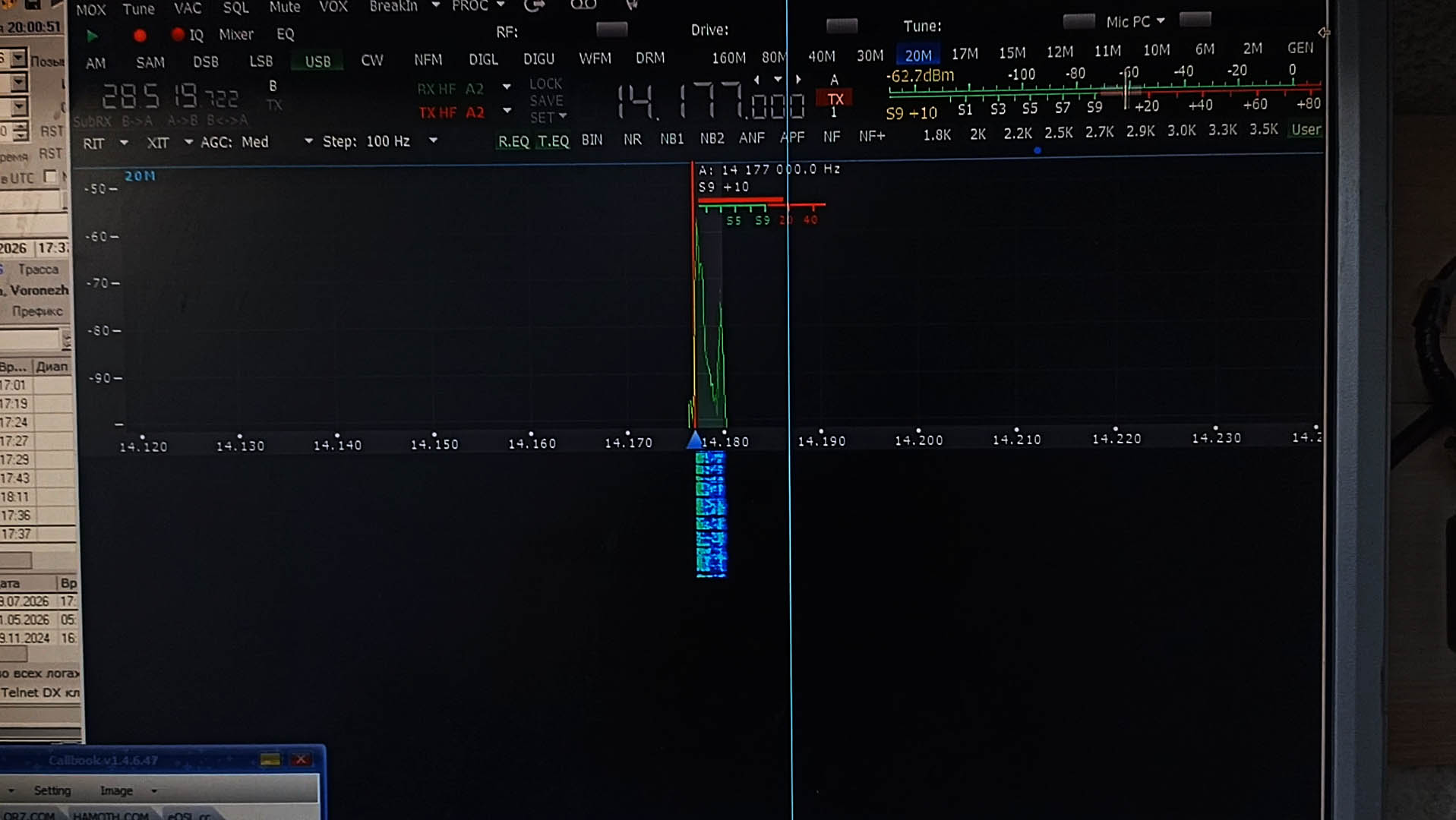Open the BreakIn dropdown arrow
Image resolution: width=1456 pixels, height=820 pixels.
tap(436, 5)
